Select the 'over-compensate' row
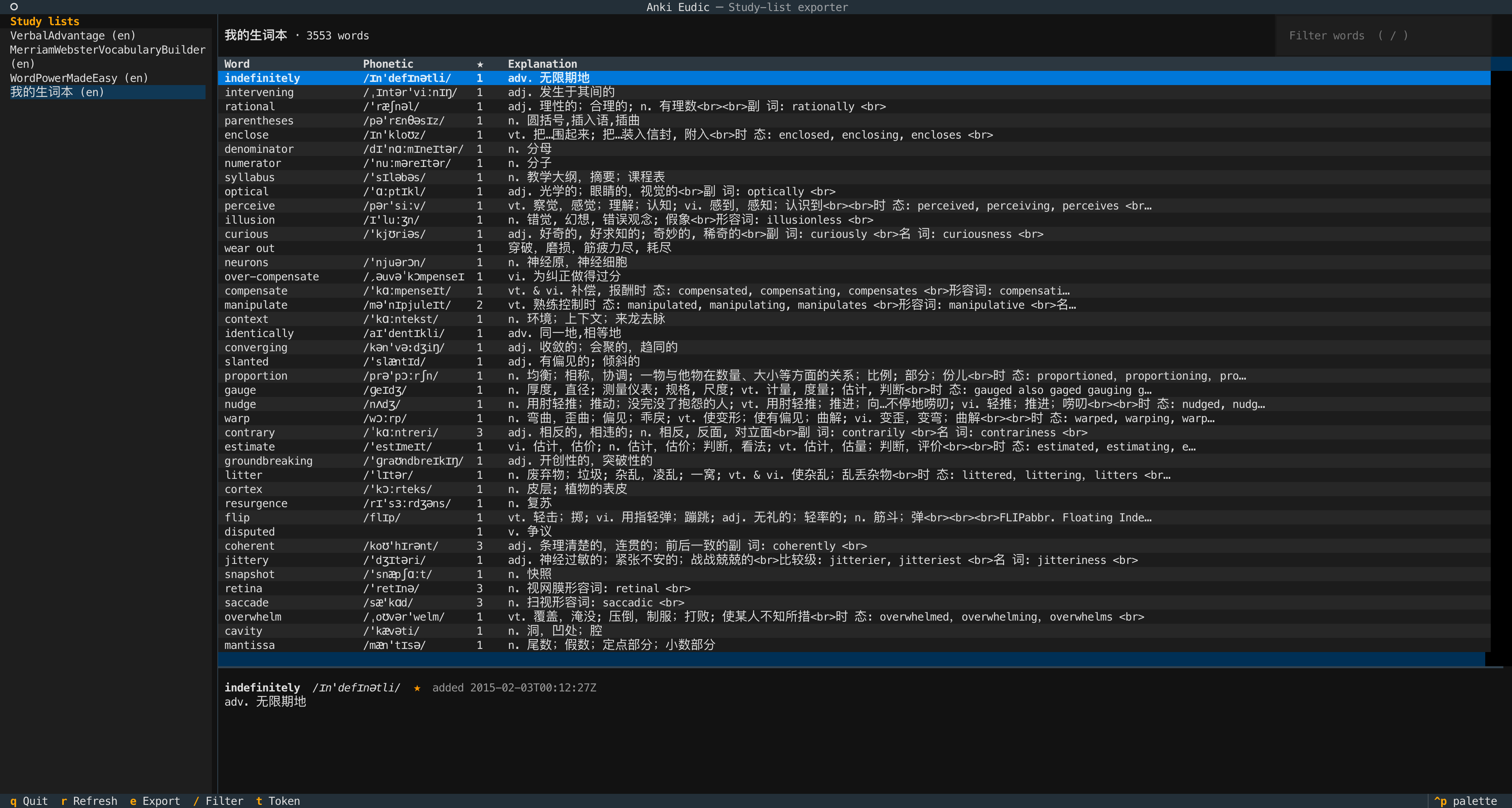The image size is (1512, 808). point(854,276)
